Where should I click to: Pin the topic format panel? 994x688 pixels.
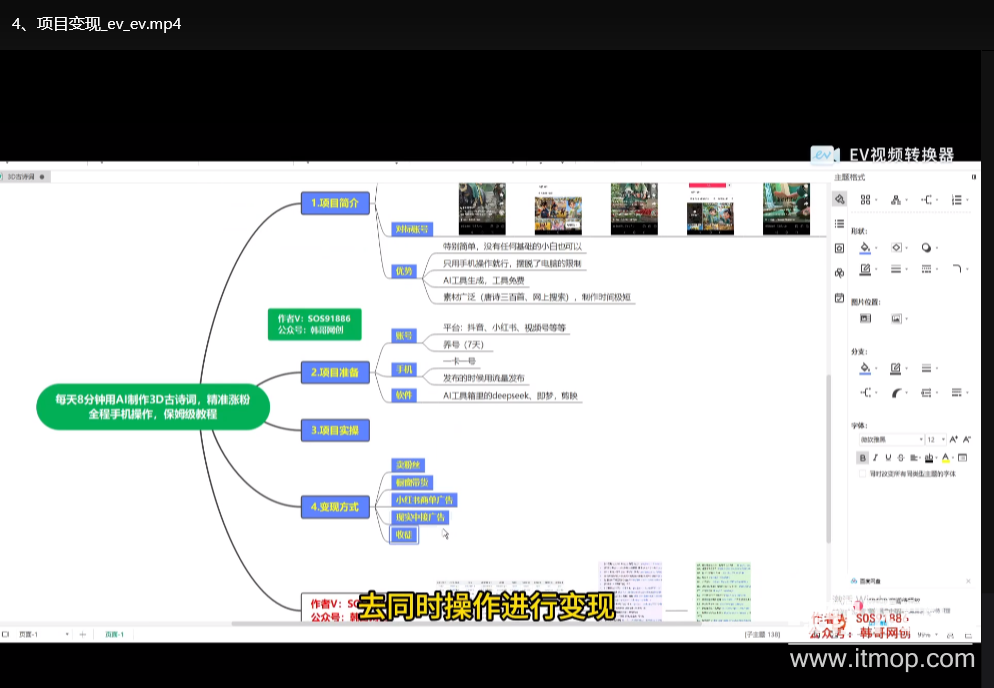pos(974,177)
